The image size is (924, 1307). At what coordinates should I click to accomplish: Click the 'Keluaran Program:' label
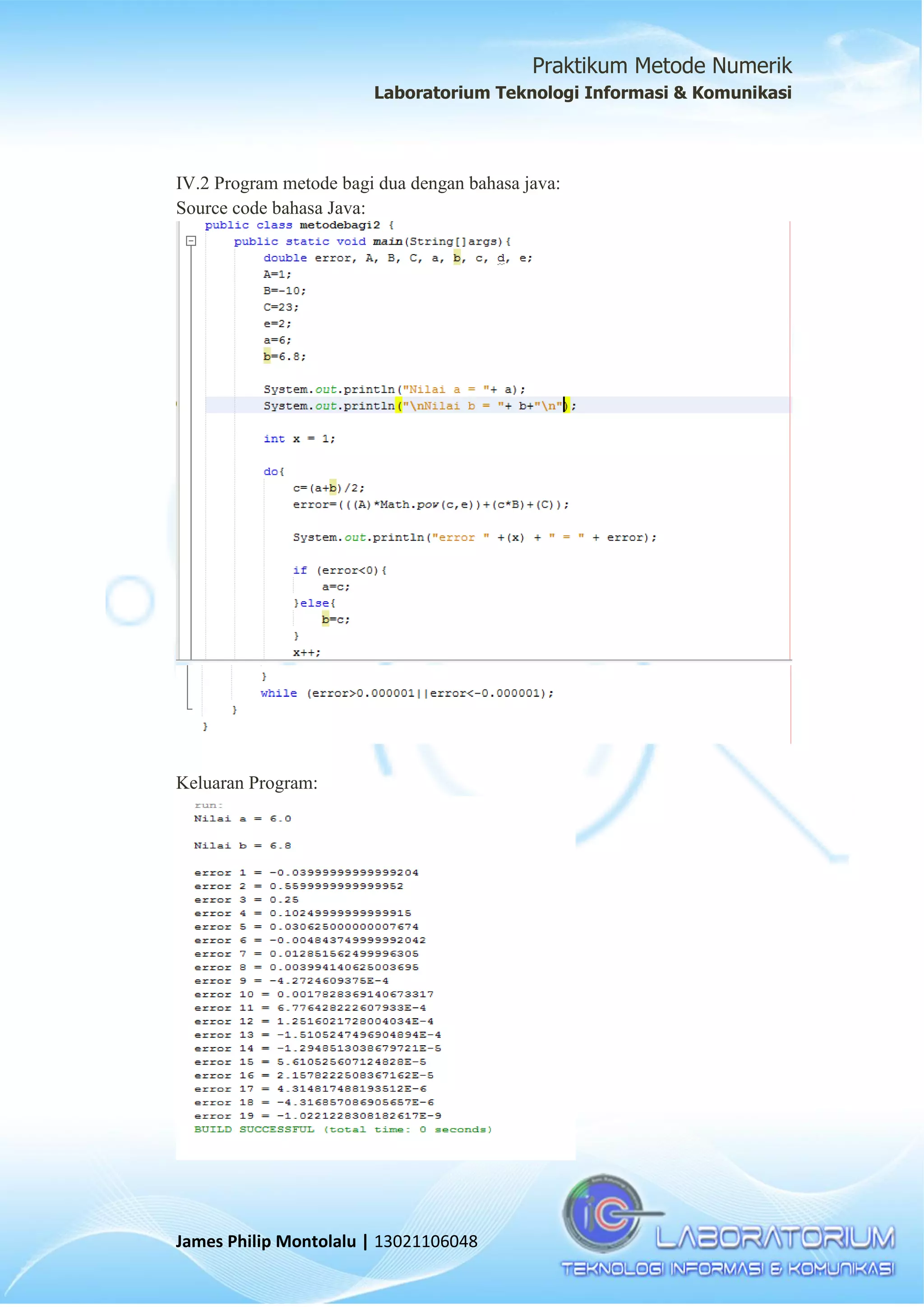coord(247,783)
